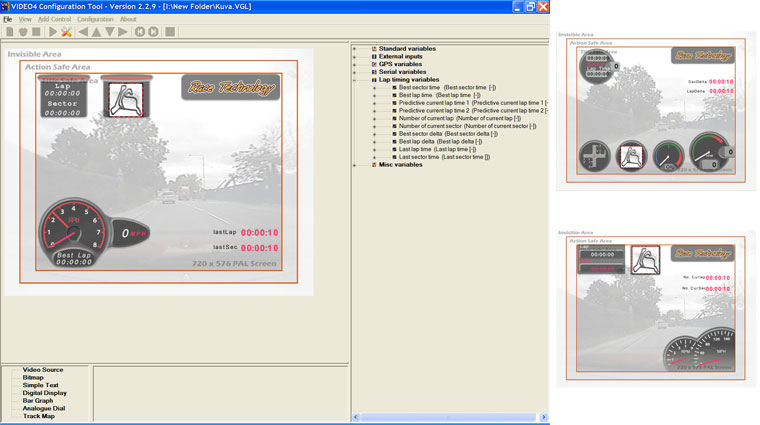
Task: Open the File menu
Action: (8, 19)
